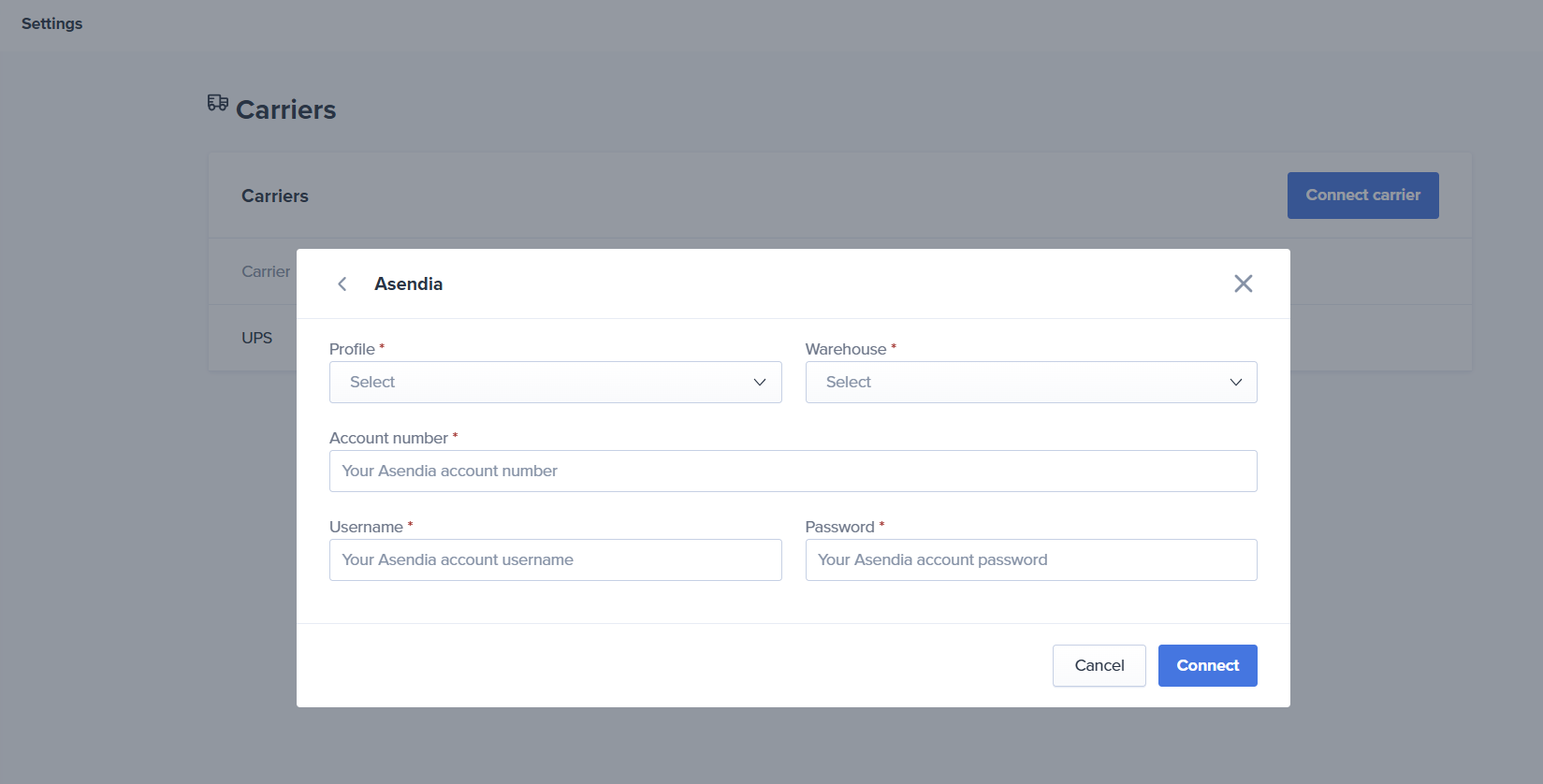Click the Account number label
This screenshot has height=784, width=1543.
click(388, 438)
